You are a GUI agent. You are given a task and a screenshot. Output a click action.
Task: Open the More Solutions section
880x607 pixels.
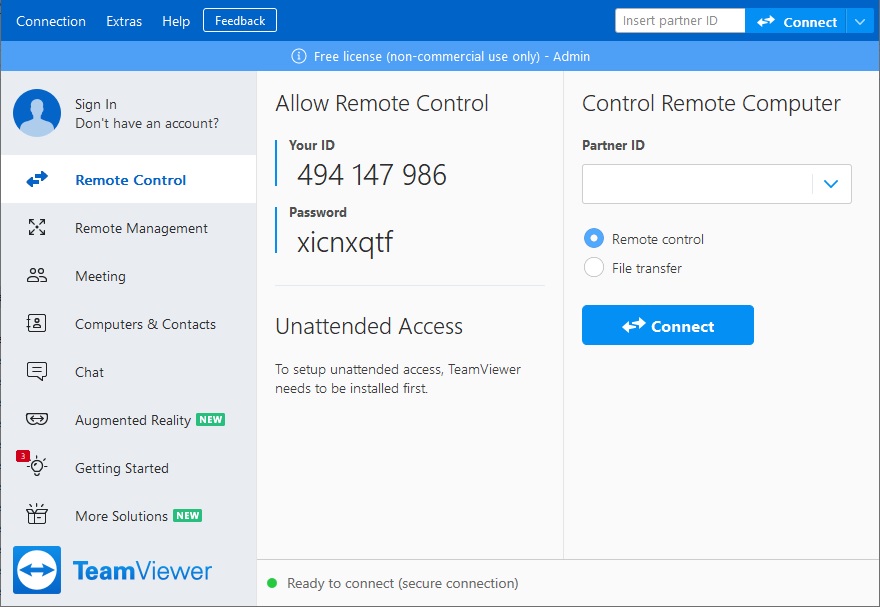[129, 516]
